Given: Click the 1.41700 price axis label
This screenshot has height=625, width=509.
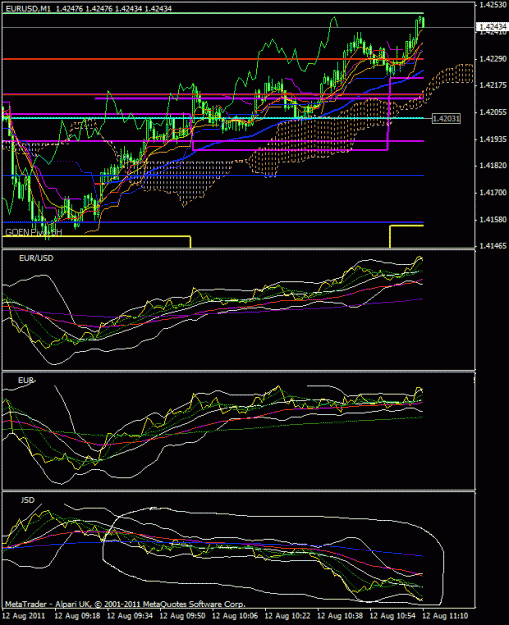Looking at the screenshot, I should click(x=493, y=193).
